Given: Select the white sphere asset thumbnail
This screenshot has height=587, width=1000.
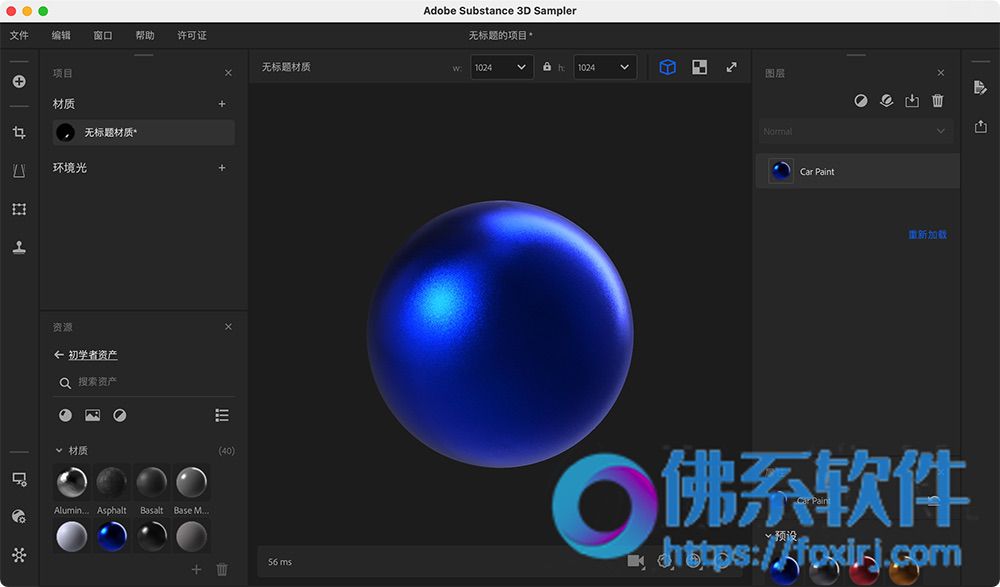Looking at the screenshot, I should click(71, 536).
